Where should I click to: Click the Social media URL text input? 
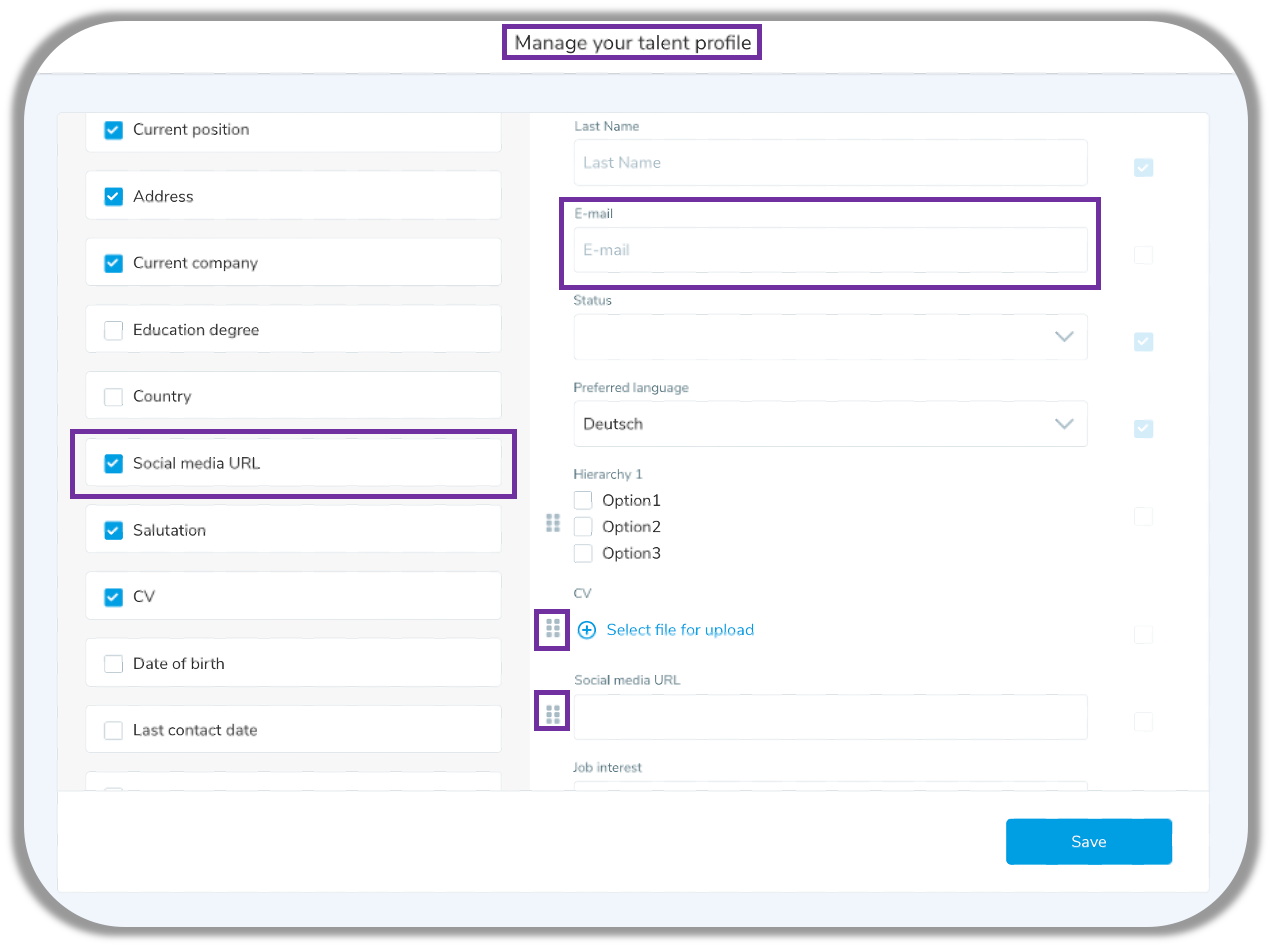click(x=829, y=717)
